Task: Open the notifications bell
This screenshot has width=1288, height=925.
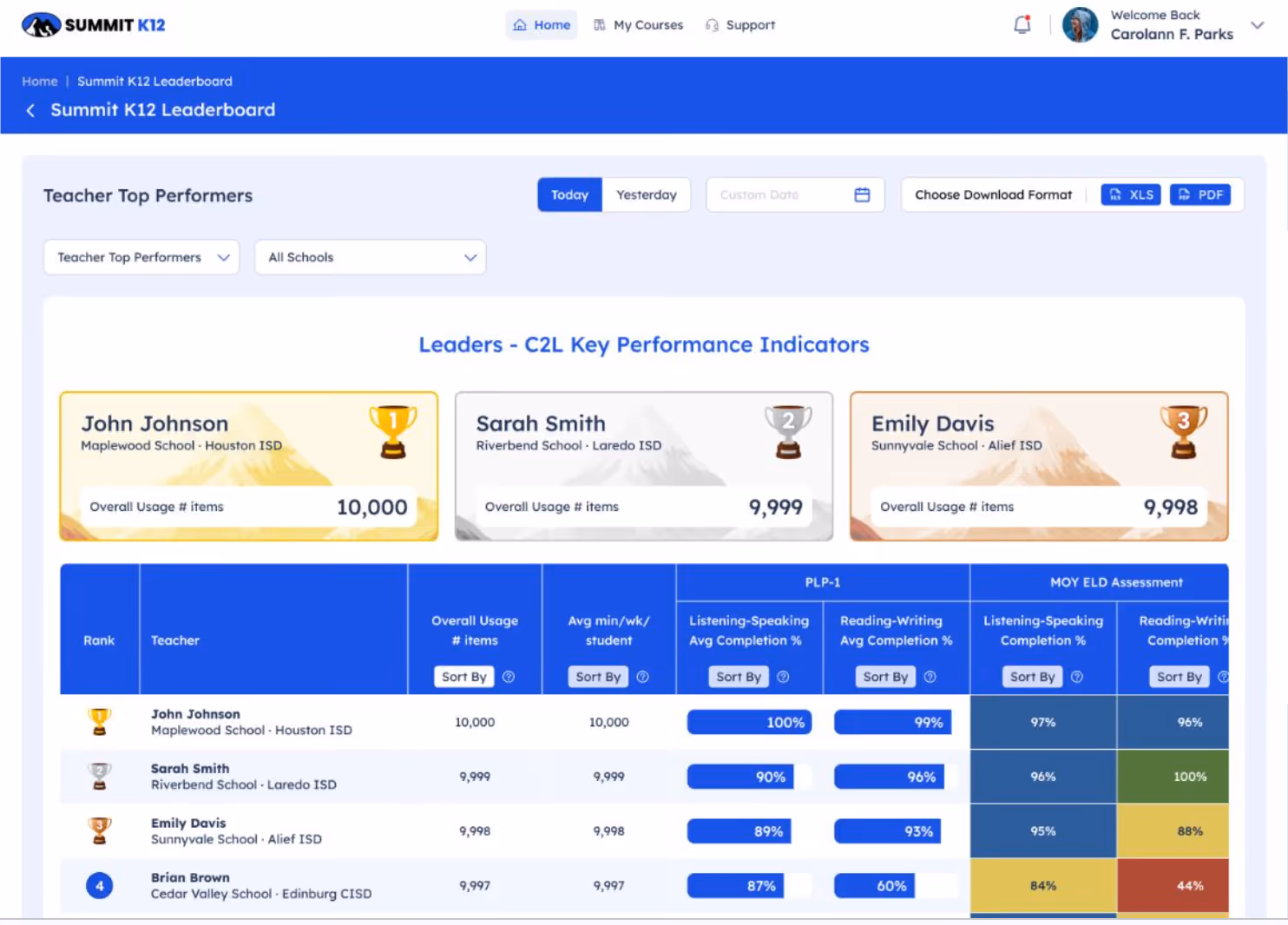Action: (1022, 24)
